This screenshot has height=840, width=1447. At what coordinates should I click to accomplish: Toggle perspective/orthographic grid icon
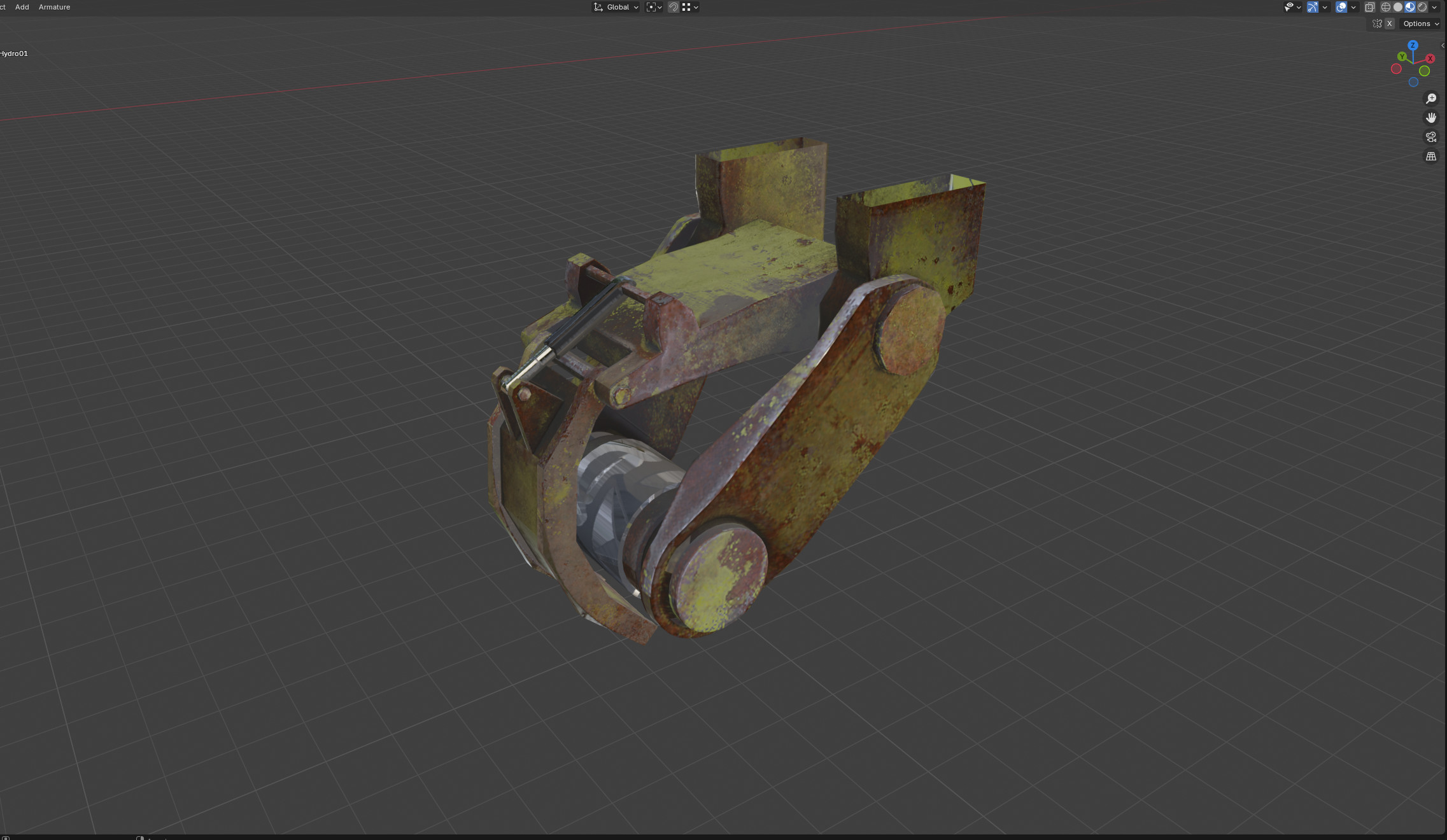(1431, 156)
